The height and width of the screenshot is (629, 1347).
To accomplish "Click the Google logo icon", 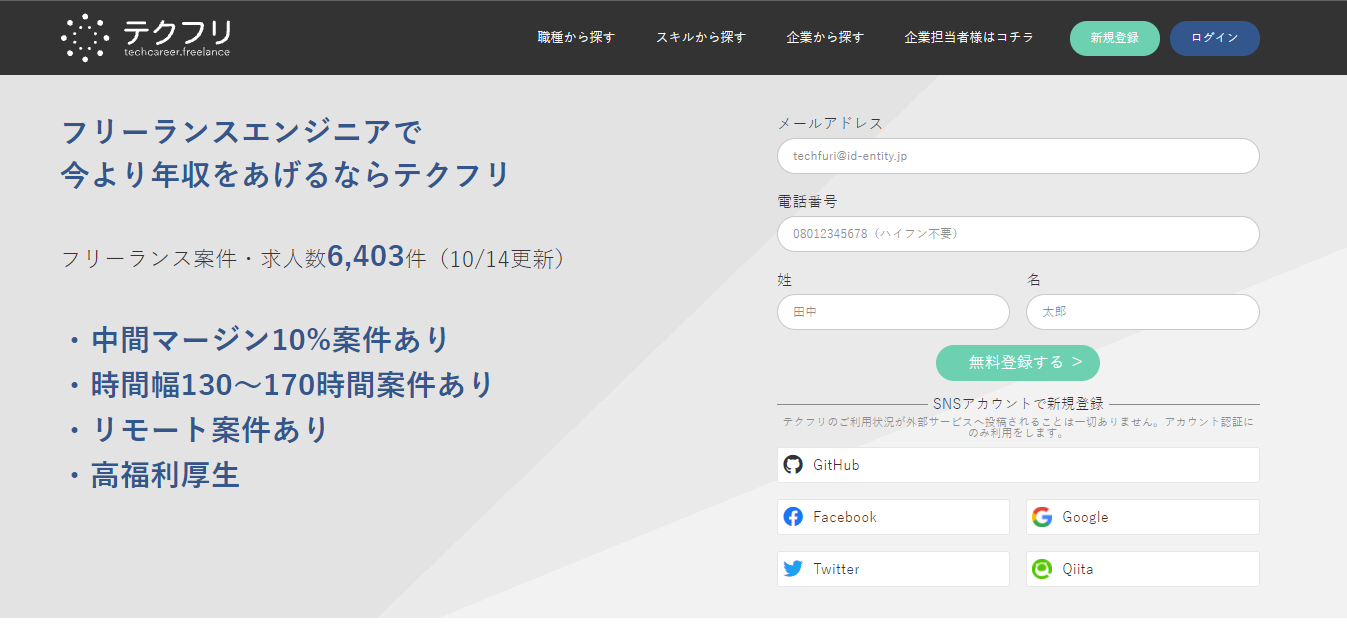I will click(x=1042, y=517).
